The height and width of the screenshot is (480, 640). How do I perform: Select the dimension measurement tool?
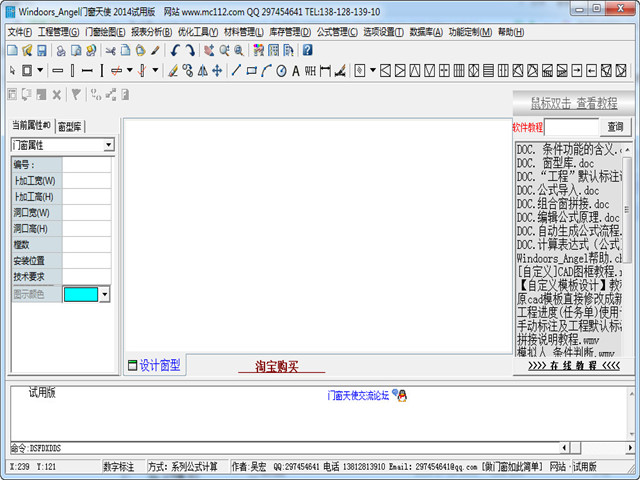click(x=325, y=71)
